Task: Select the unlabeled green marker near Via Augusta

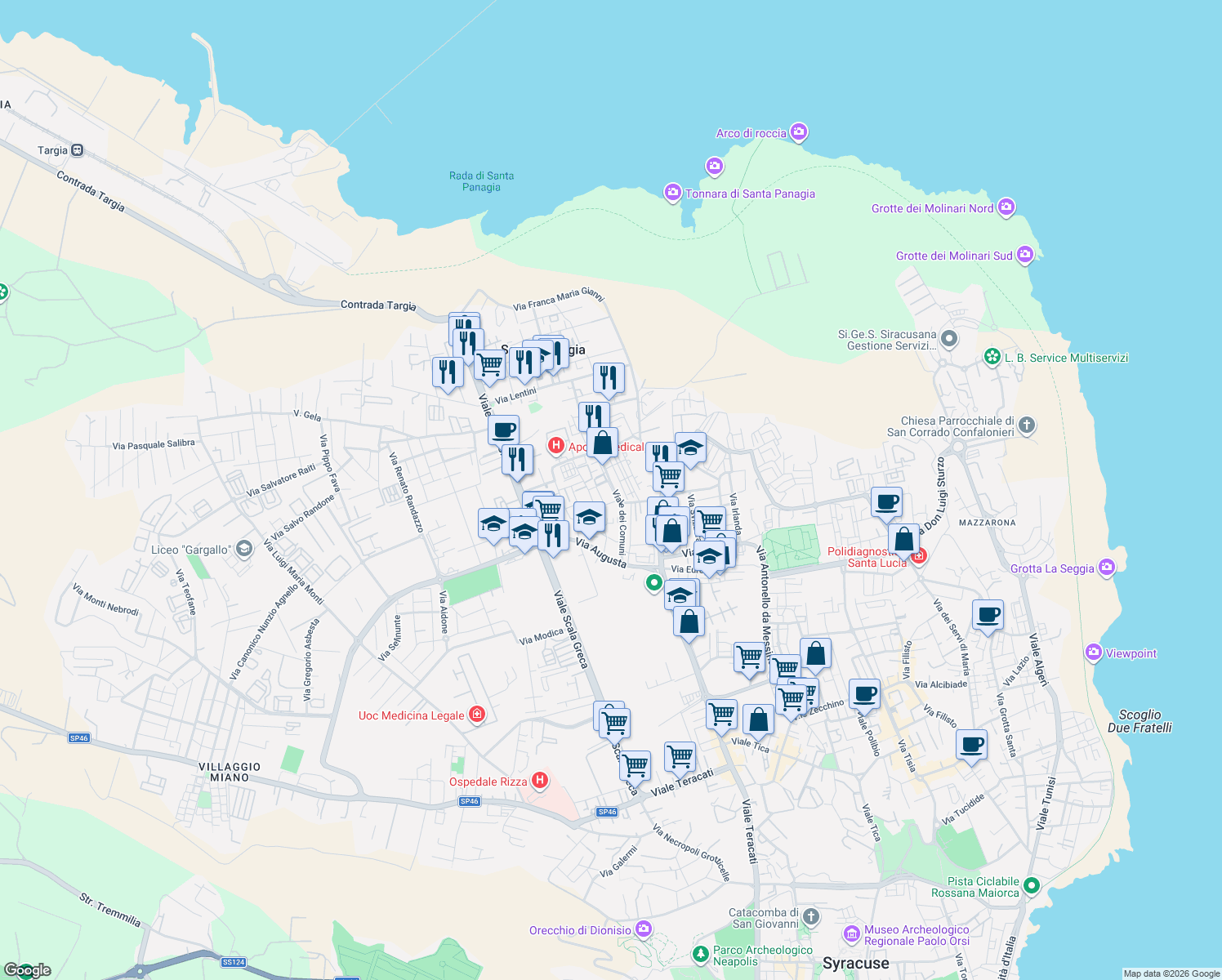Action: point(653,583)
